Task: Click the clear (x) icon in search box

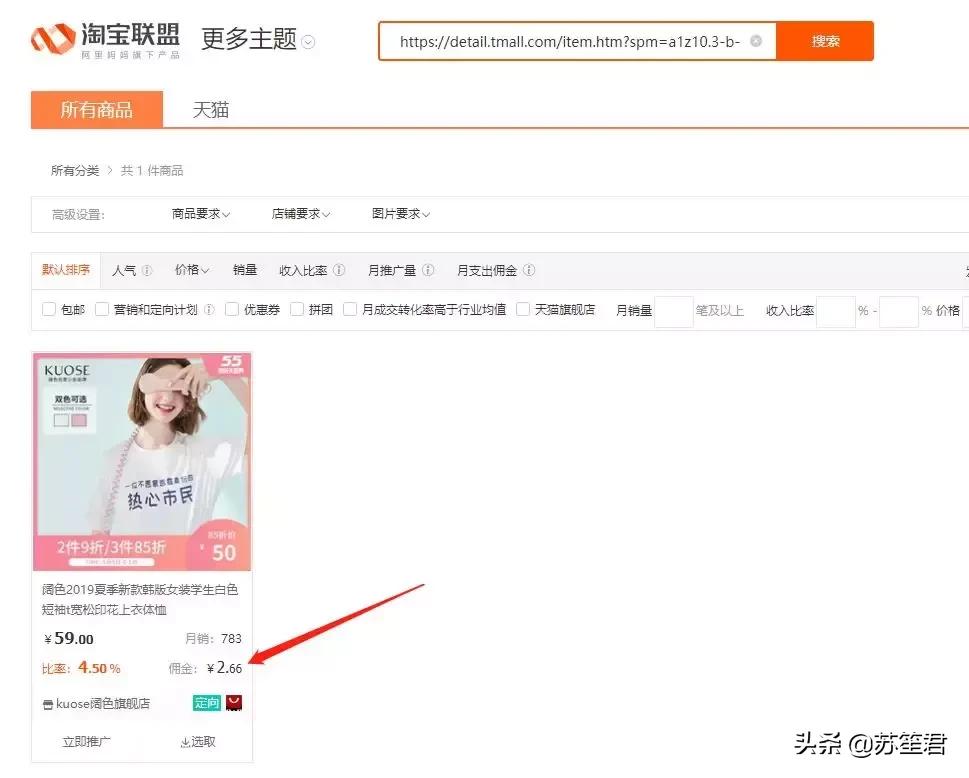Action: coord(757,41)
